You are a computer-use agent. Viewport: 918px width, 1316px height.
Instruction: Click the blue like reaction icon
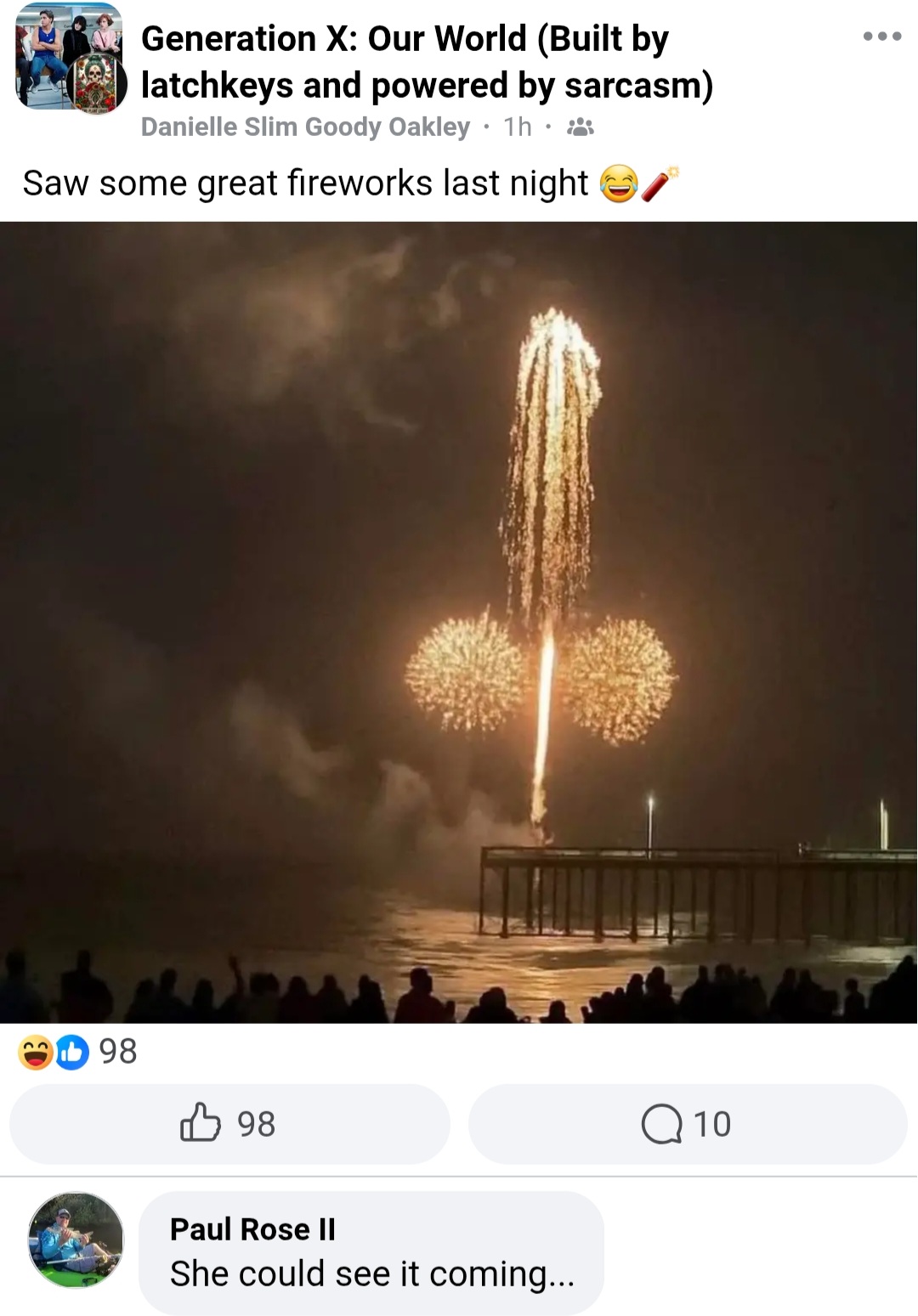[x=72, y=1052]
